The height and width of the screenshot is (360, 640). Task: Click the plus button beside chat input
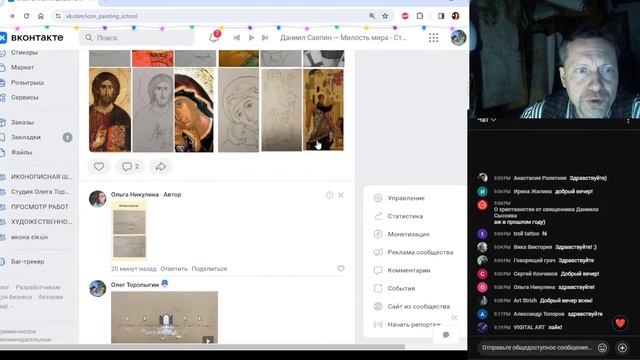622,348
